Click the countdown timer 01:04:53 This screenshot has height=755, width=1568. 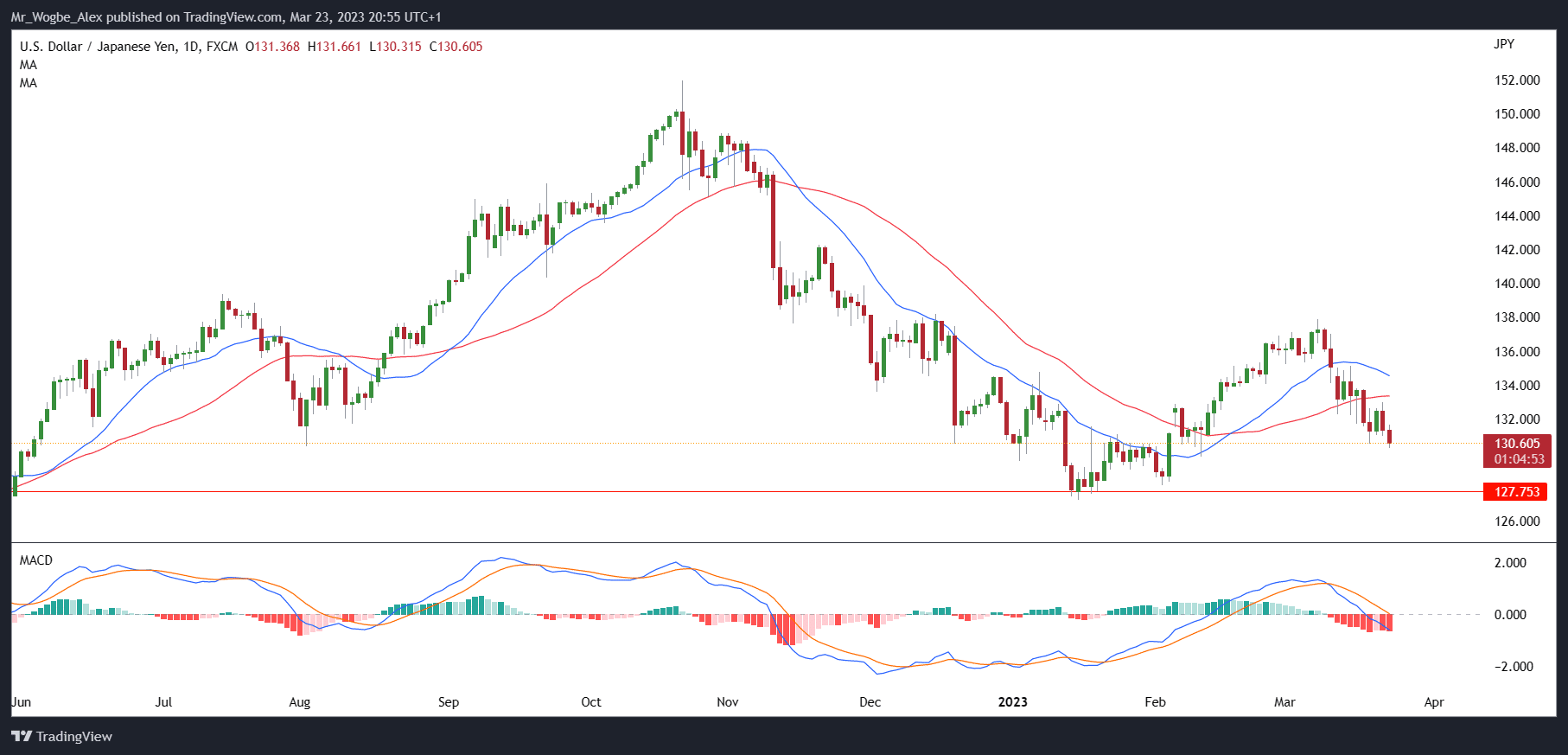pos(1519,459)
